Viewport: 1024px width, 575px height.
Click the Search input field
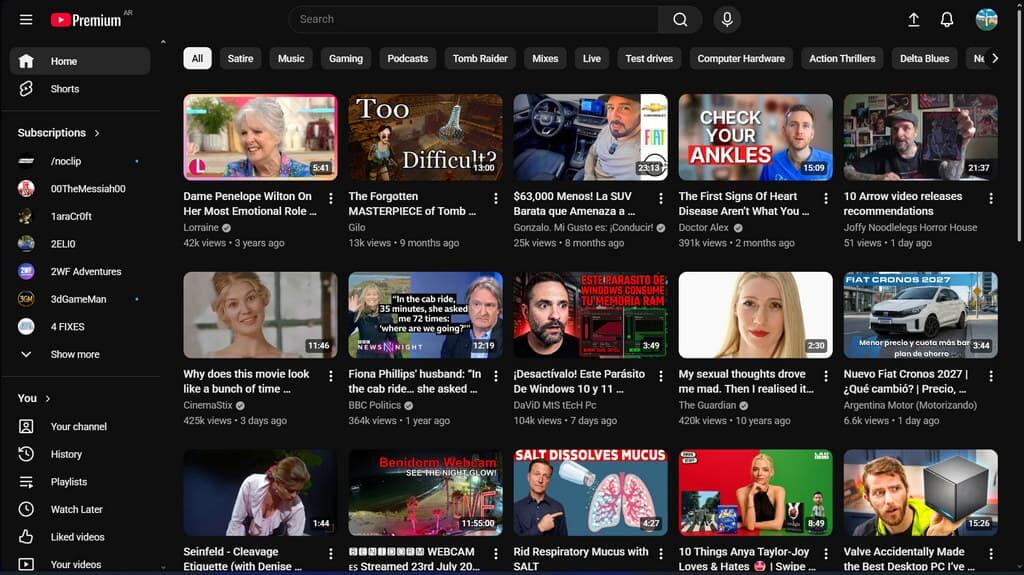point(473,20)
